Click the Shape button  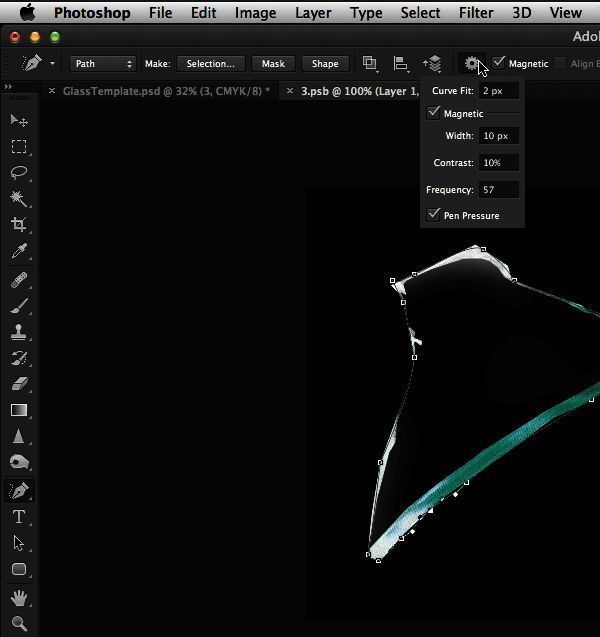tap(325, 64)
